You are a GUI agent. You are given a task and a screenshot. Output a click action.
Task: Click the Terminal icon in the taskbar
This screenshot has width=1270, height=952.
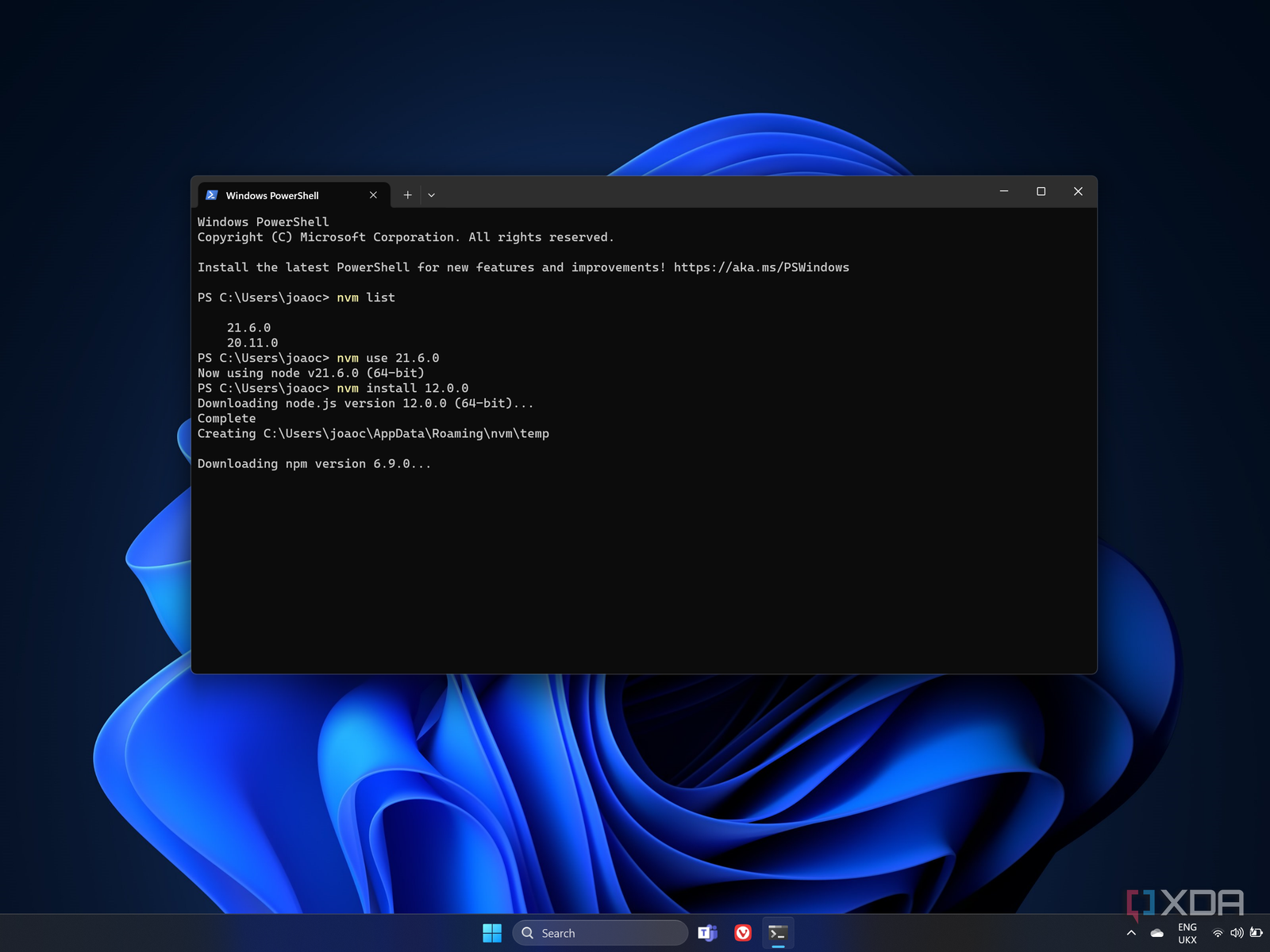point(778,933)
